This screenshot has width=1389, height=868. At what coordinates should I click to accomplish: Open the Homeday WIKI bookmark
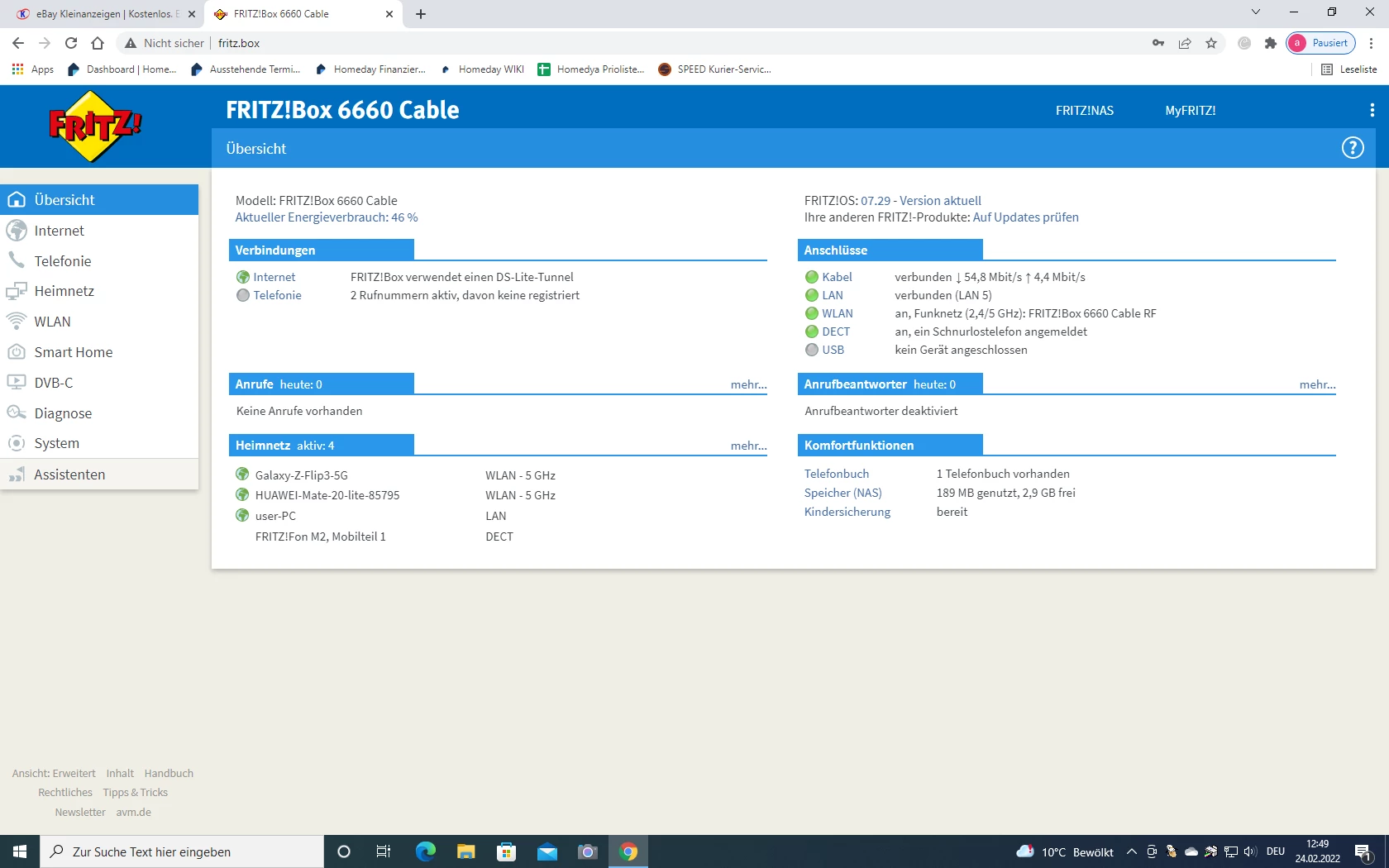pos(483,69)
